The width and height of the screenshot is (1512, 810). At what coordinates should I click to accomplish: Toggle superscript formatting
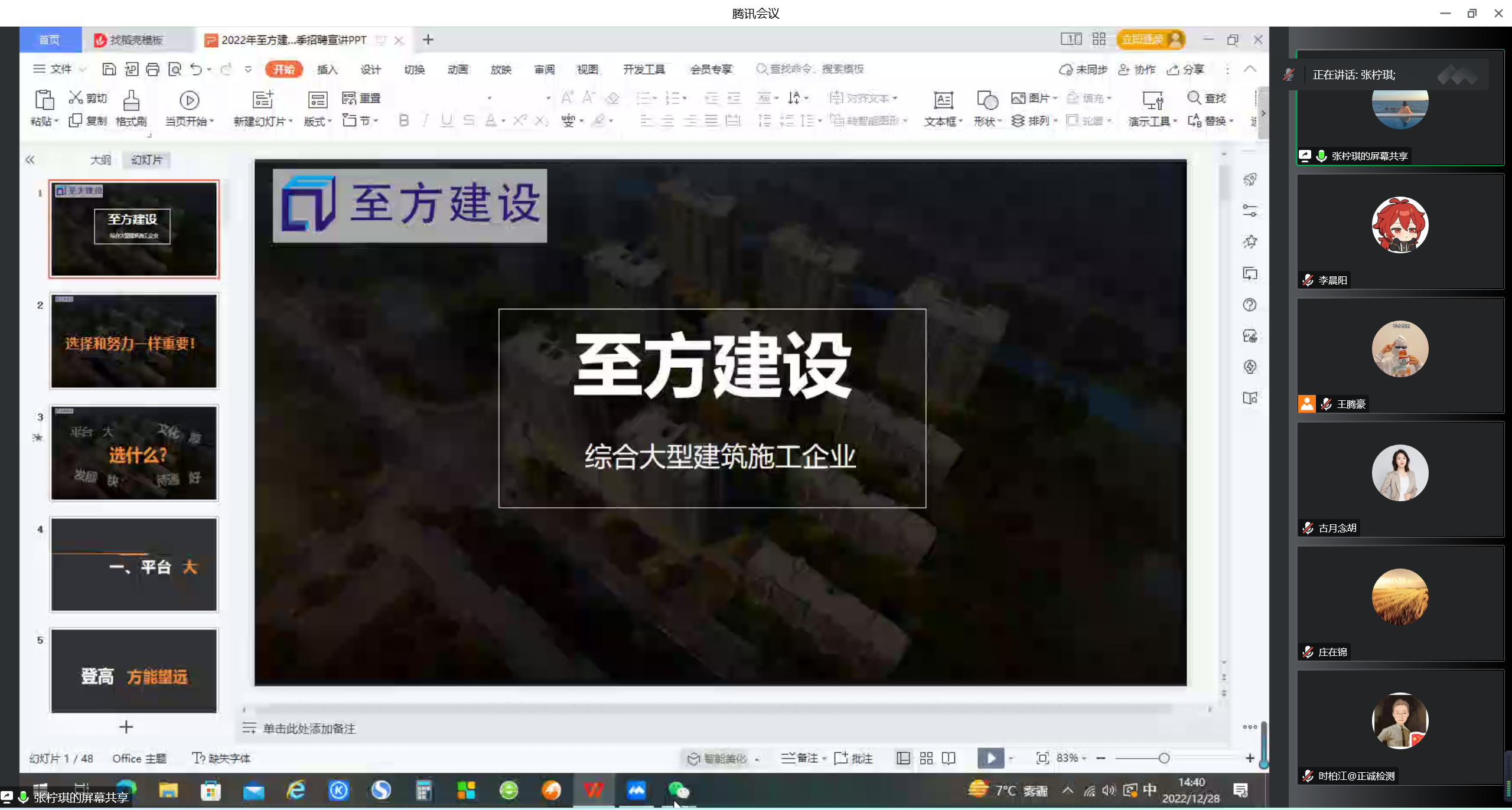tap(519, 120)
